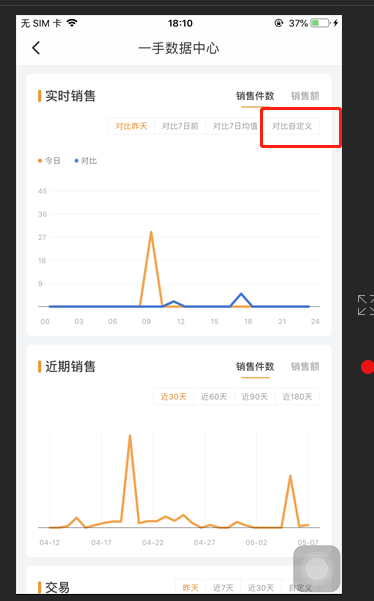Tap the battery icon in the status bar
This screenshot has width=374, height=601.
321,23
